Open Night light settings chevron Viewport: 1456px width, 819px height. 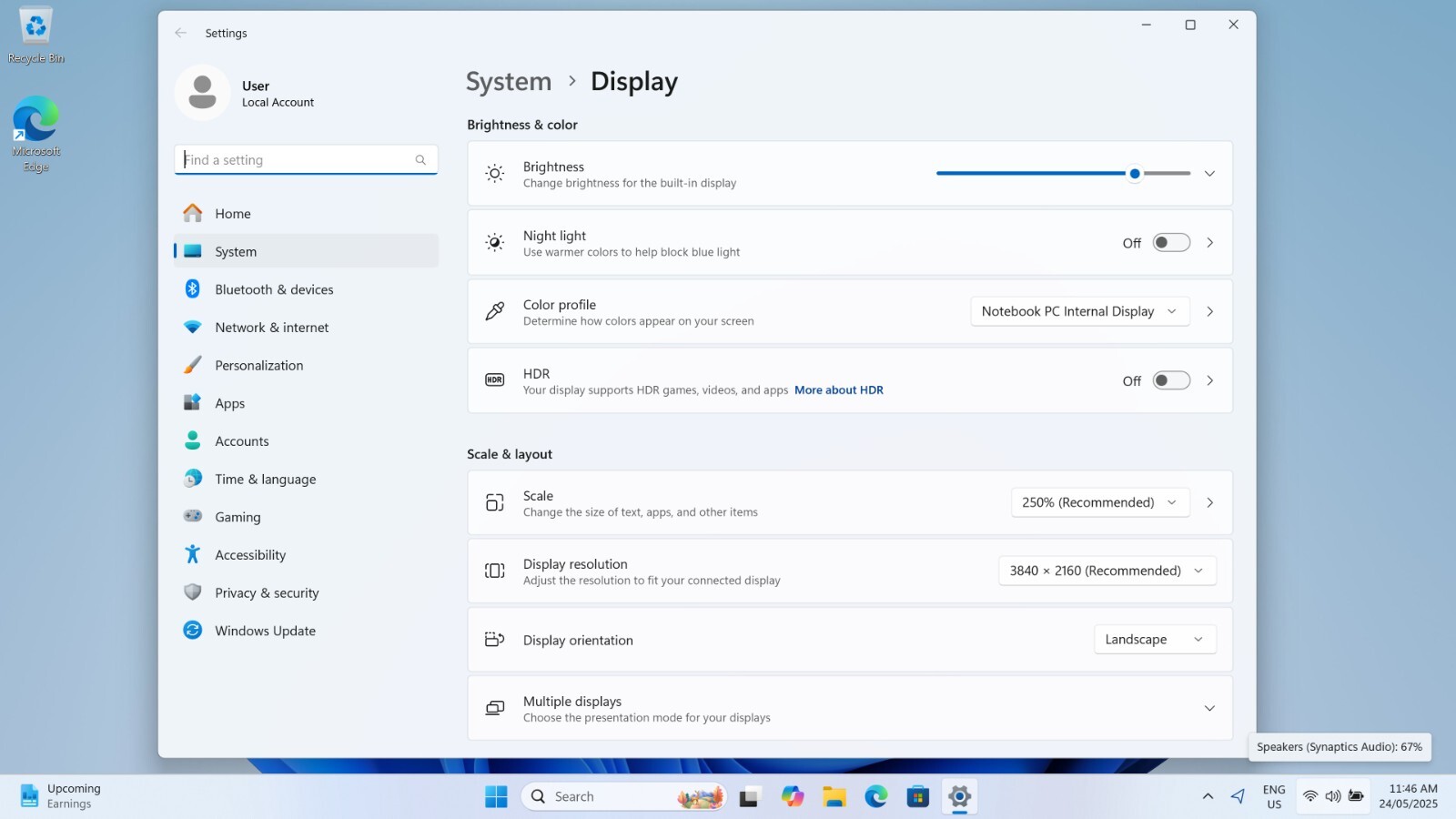point(1209,243)
